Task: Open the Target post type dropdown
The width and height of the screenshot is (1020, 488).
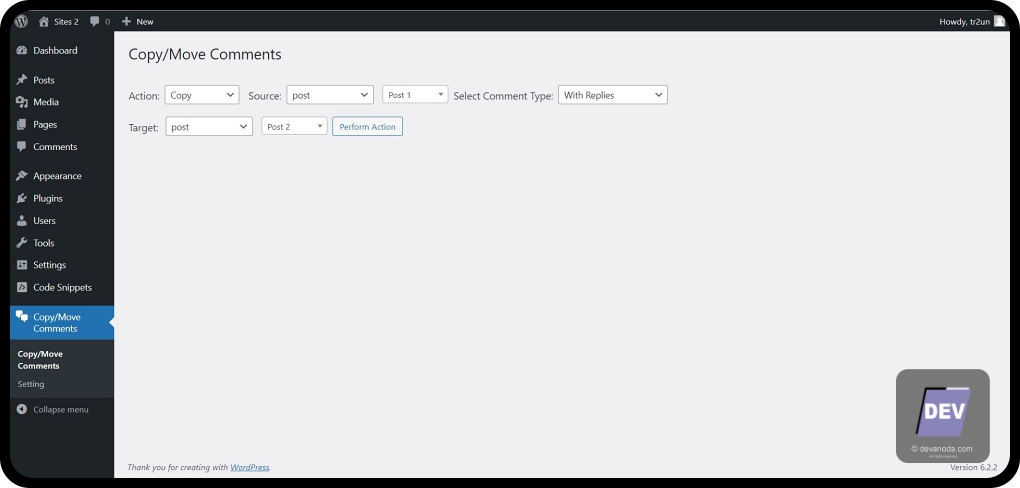Action: (x=209, y=127)
